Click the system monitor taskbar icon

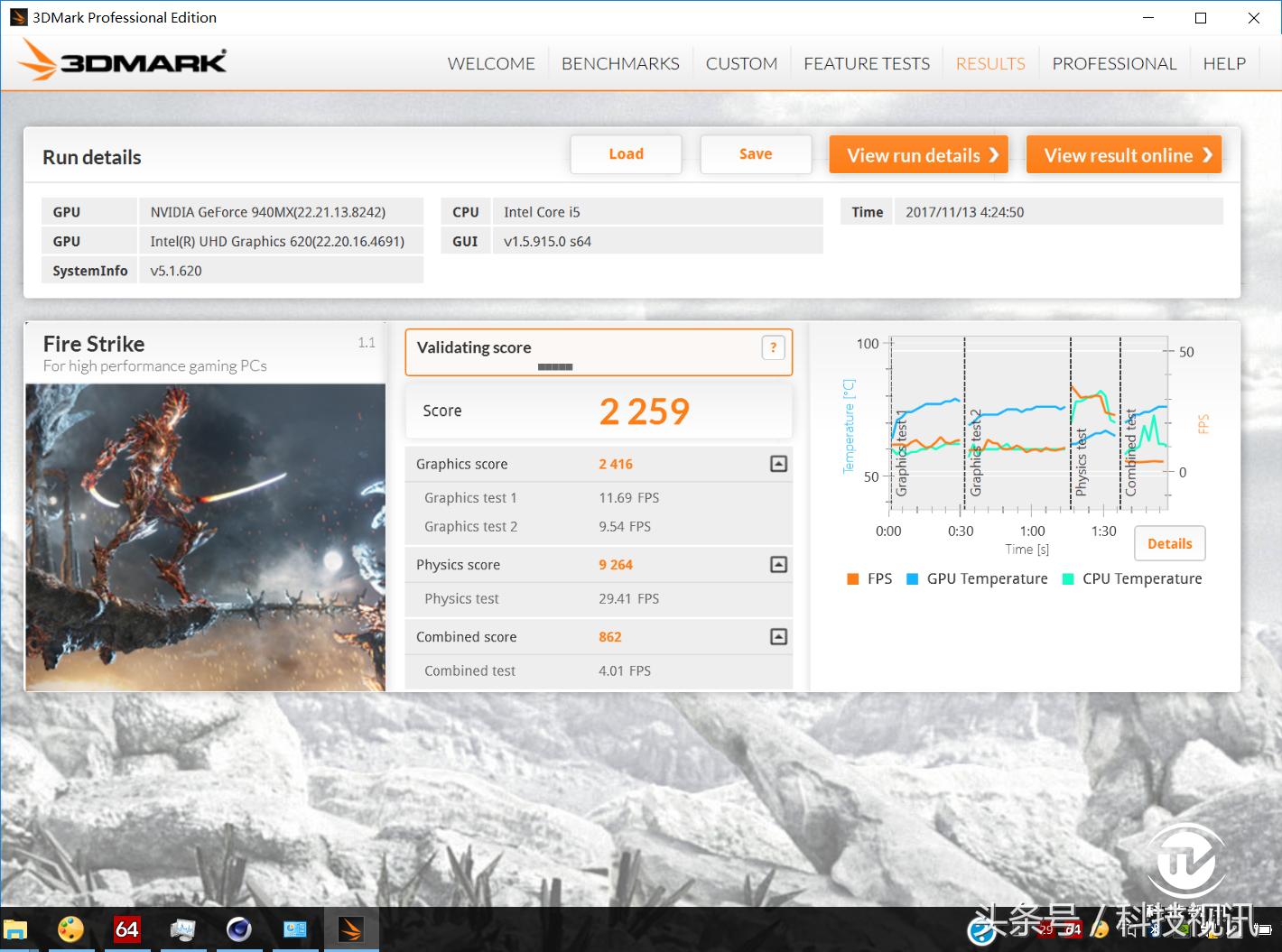tap(182, 929)
